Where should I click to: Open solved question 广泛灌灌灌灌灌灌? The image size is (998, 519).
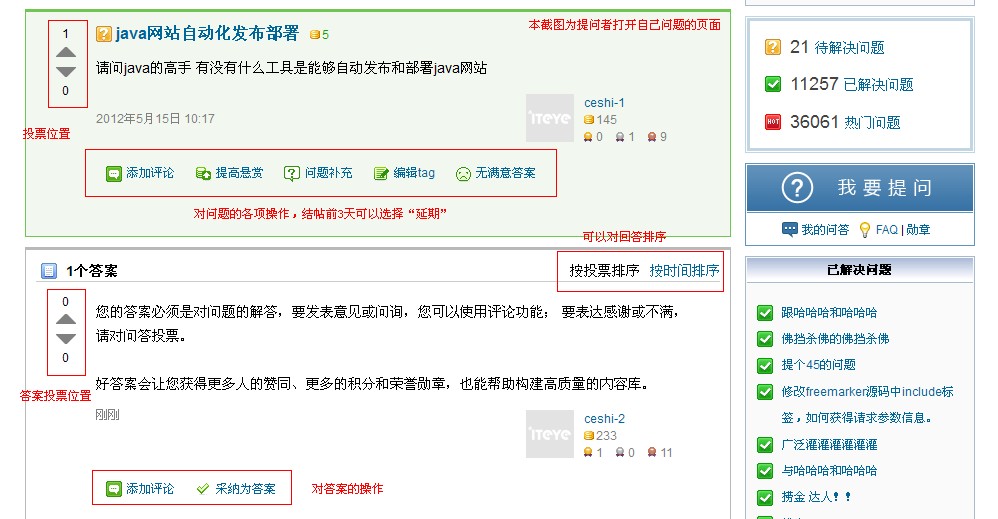tap(829, 444)
